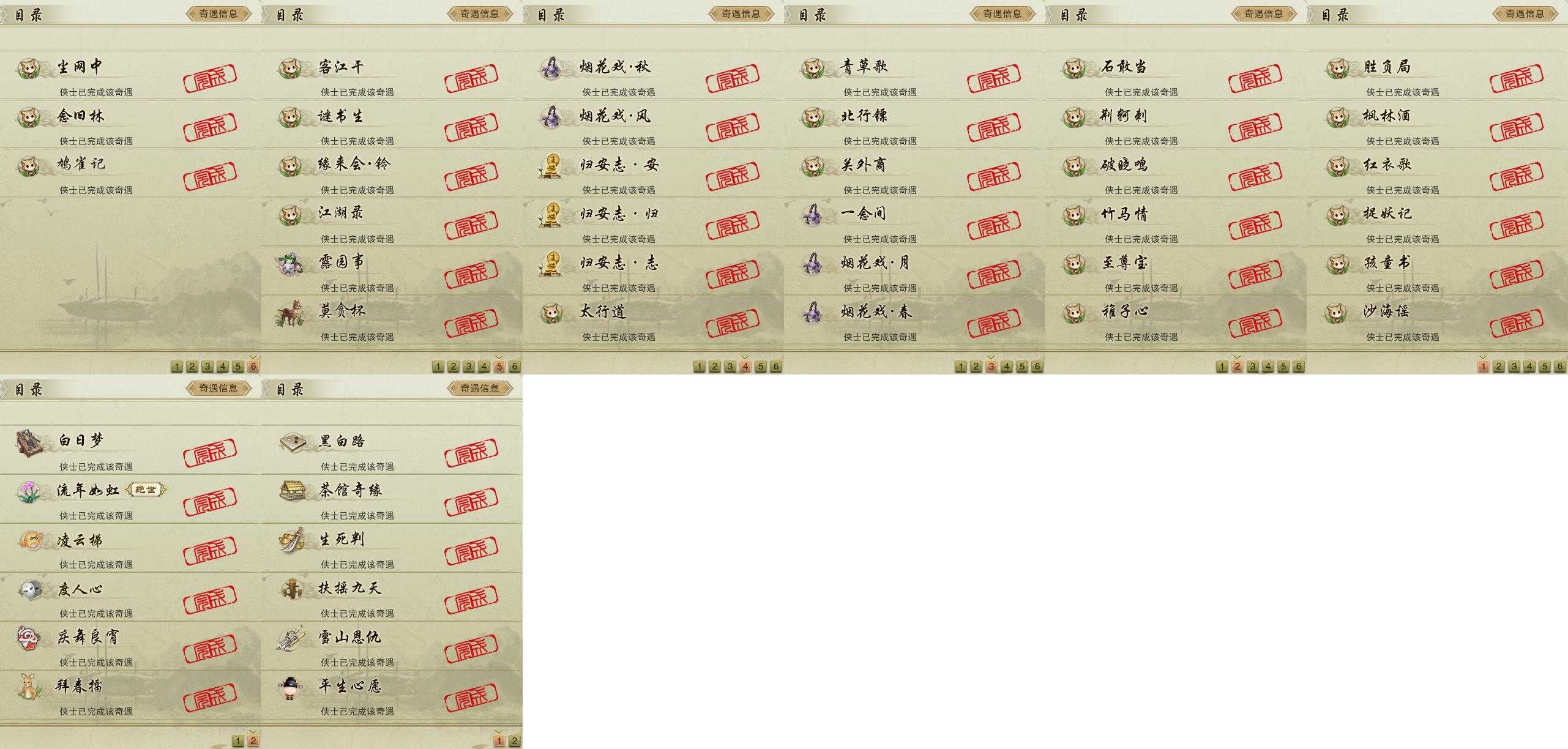Click the chibi character icon for 平生心愿

point(289,687)
